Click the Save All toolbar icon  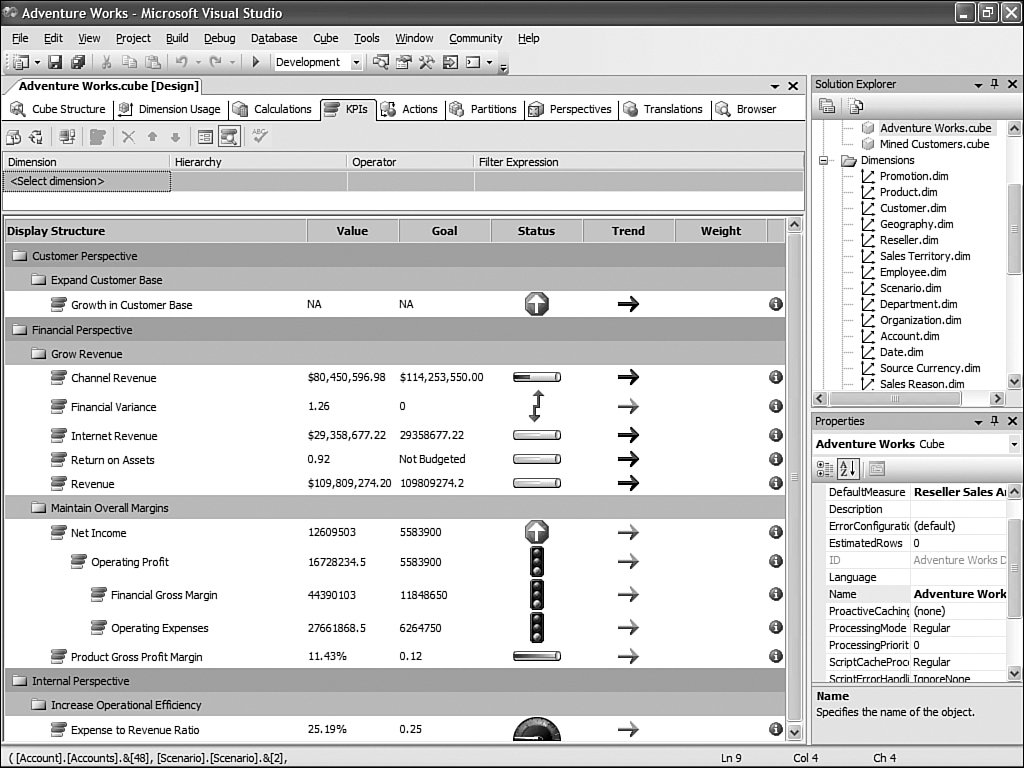click(78, 62)
